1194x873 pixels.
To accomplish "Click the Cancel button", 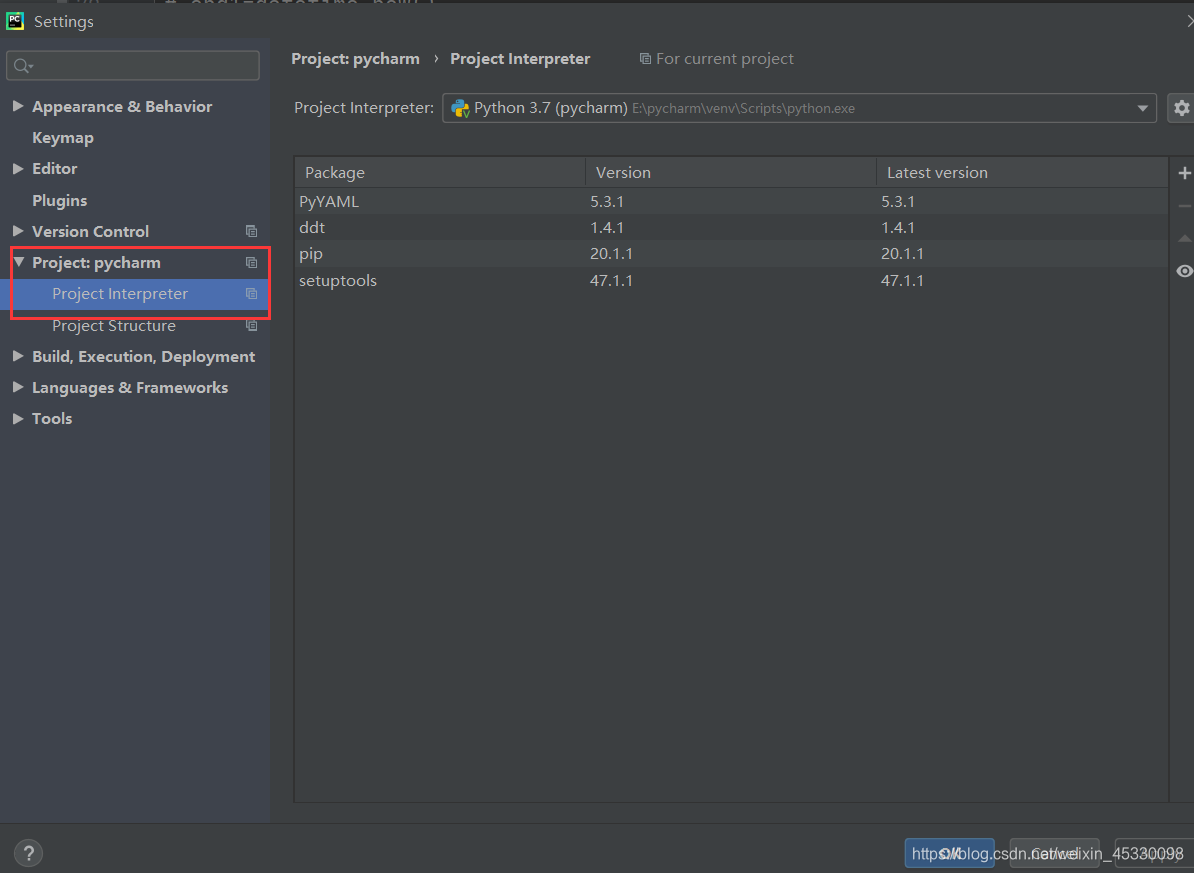I will pyautogui.click(x=1055, y=853).
